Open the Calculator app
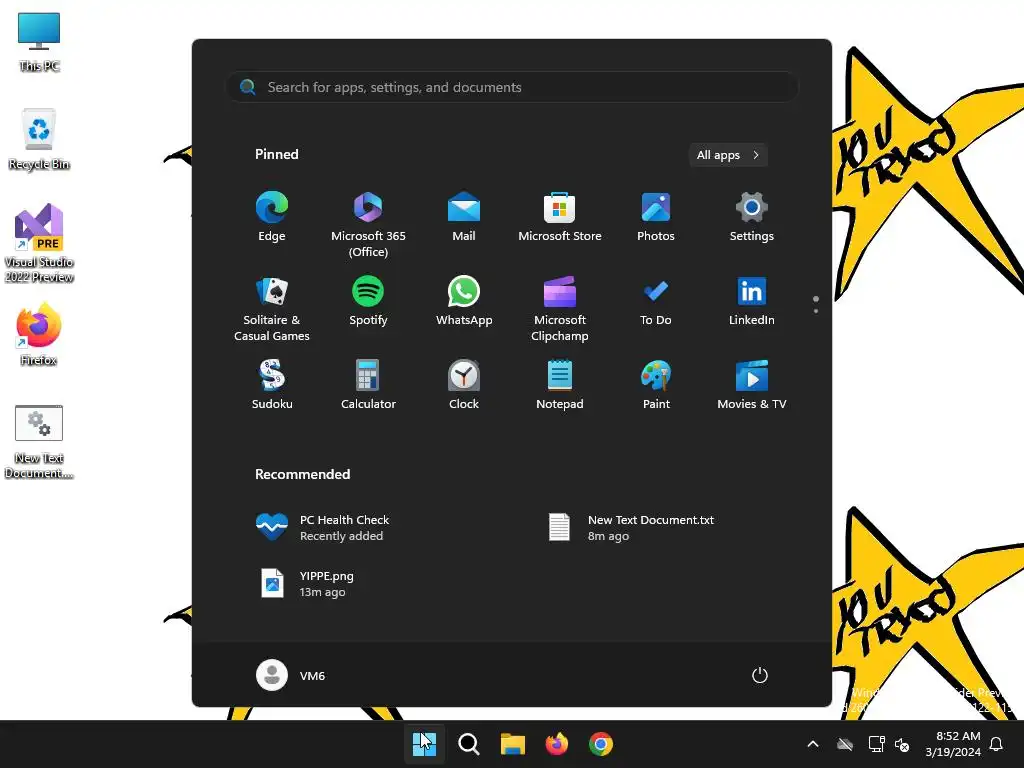Image resolution: width=1024 pixels, height=768 pixels. (368, 385)
